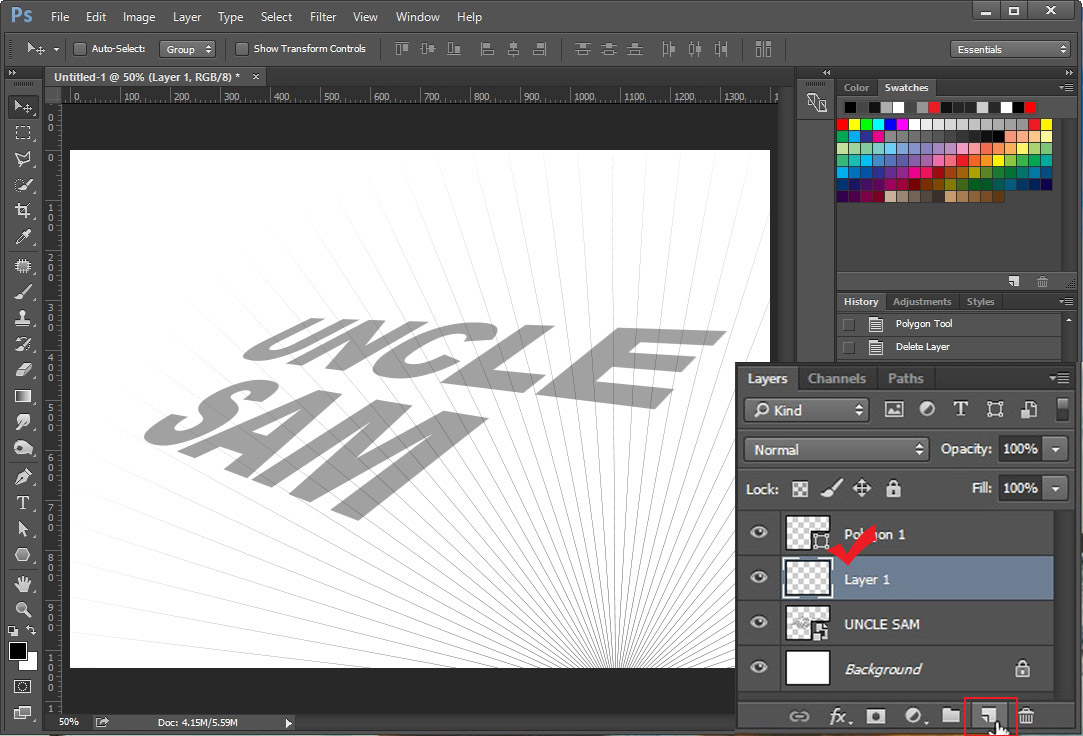Switch to the Channels tab
This screenshot has width=1083, height=736.
point(837,378)
